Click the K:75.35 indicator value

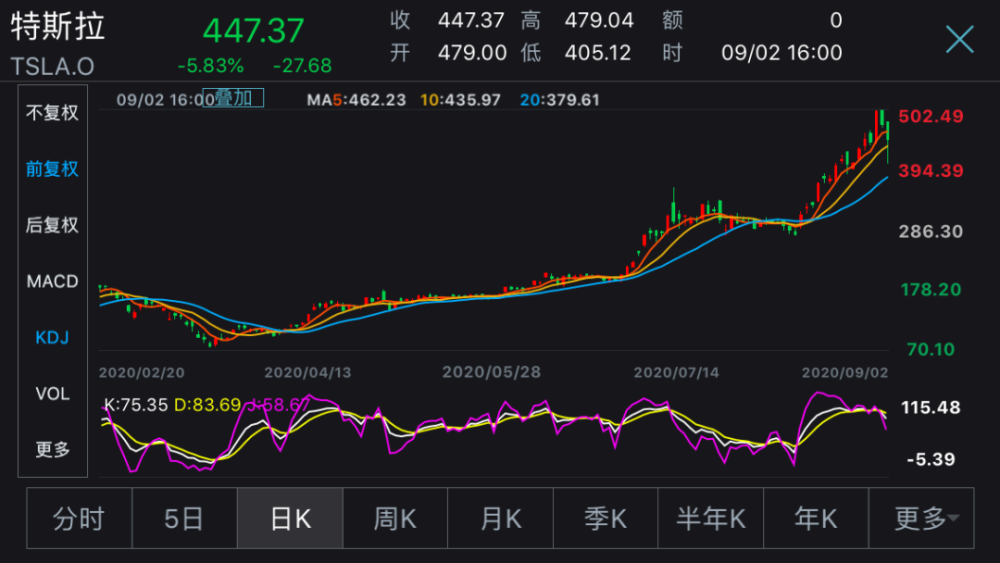click(136, 405)
